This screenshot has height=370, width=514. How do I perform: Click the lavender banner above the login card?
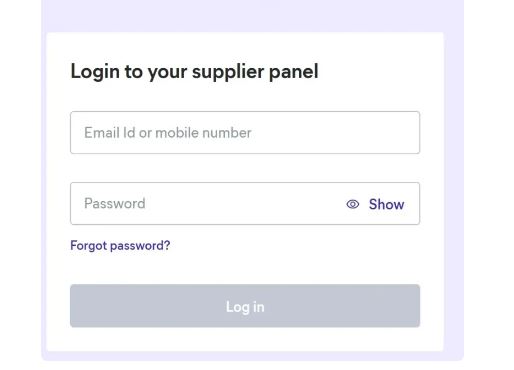(252, 16)
